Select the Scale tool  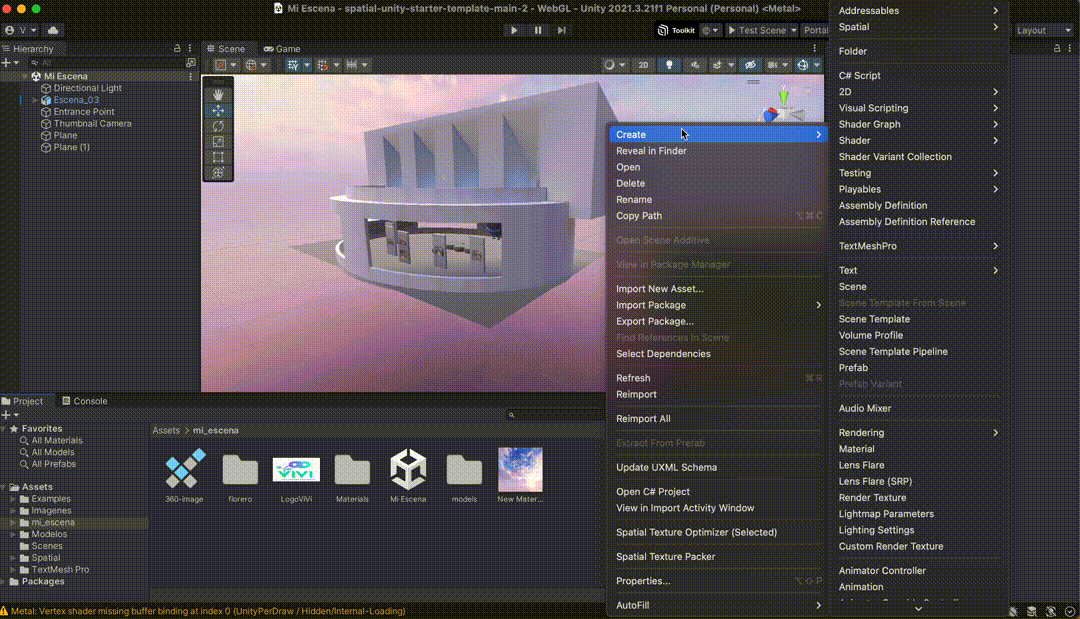(x=218, y=142)
